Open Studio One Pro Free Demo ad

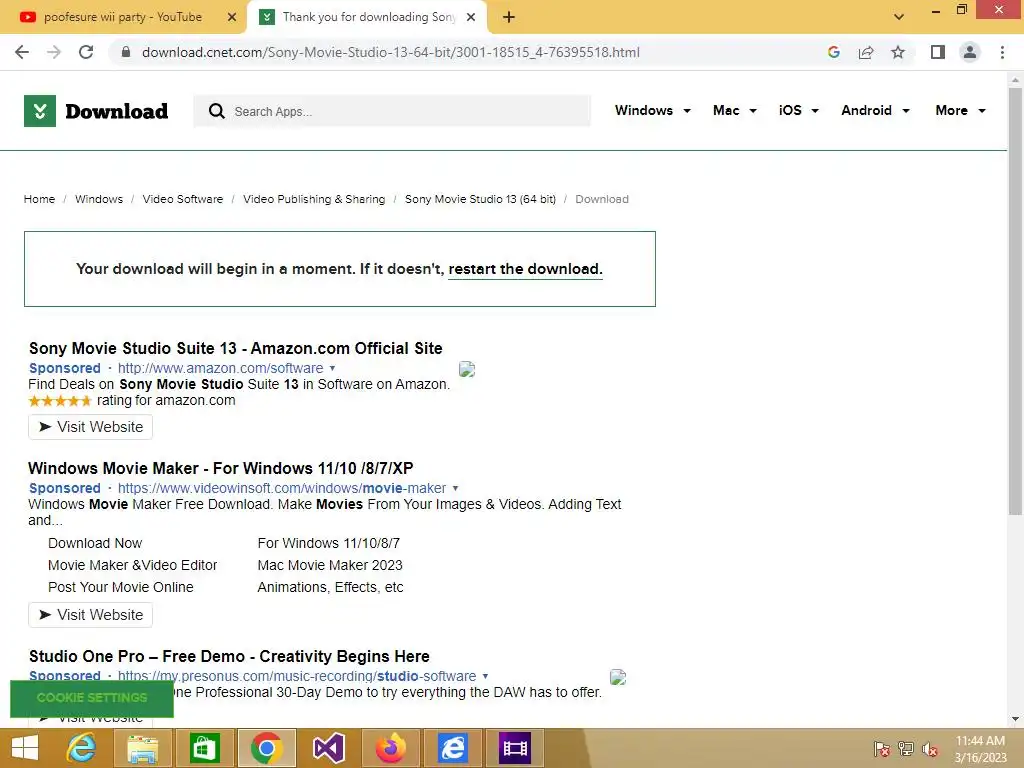pos(229,656)
